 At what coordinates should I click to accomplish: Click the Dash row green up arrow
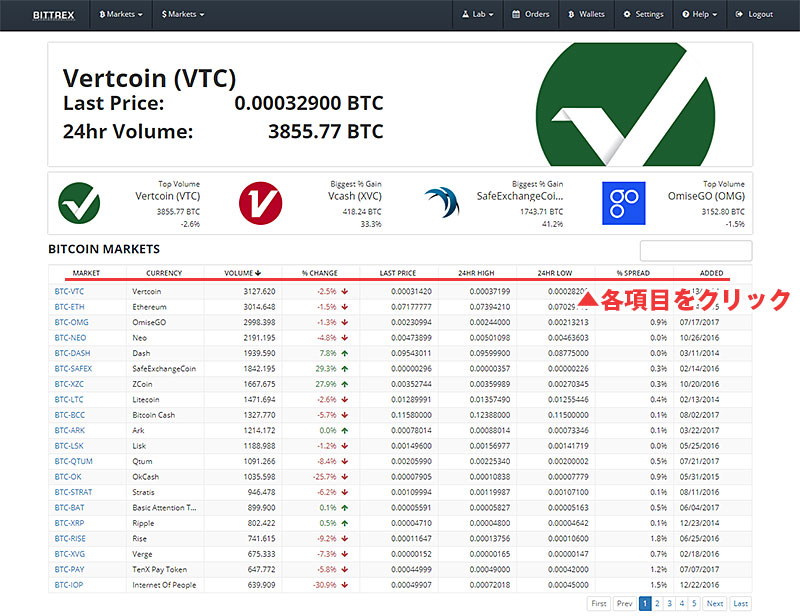345,353
